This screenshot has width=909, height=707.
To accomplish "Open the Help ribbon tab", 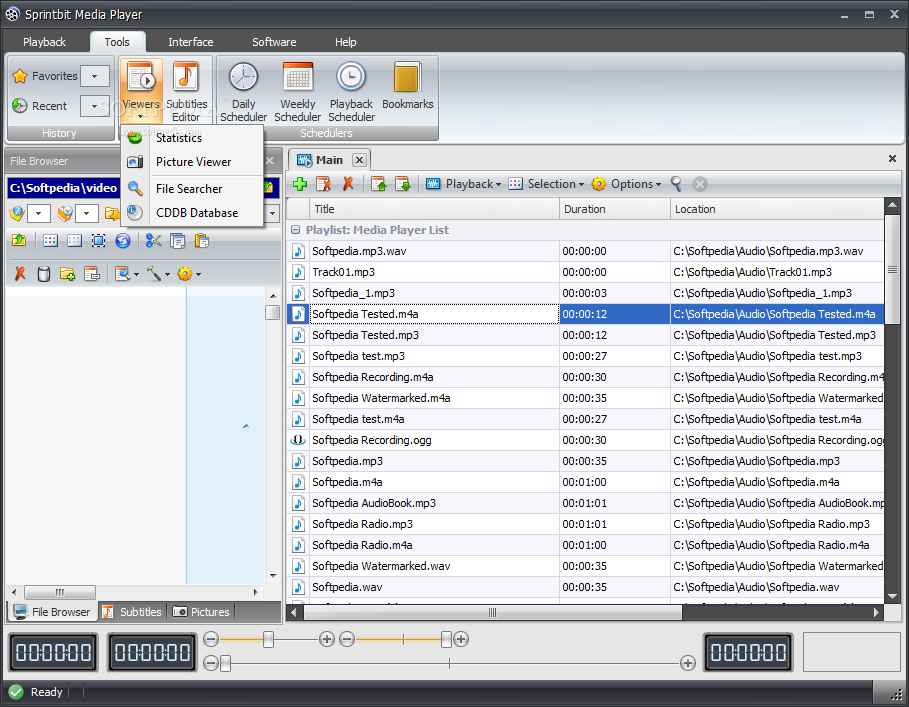I will 346,42.
